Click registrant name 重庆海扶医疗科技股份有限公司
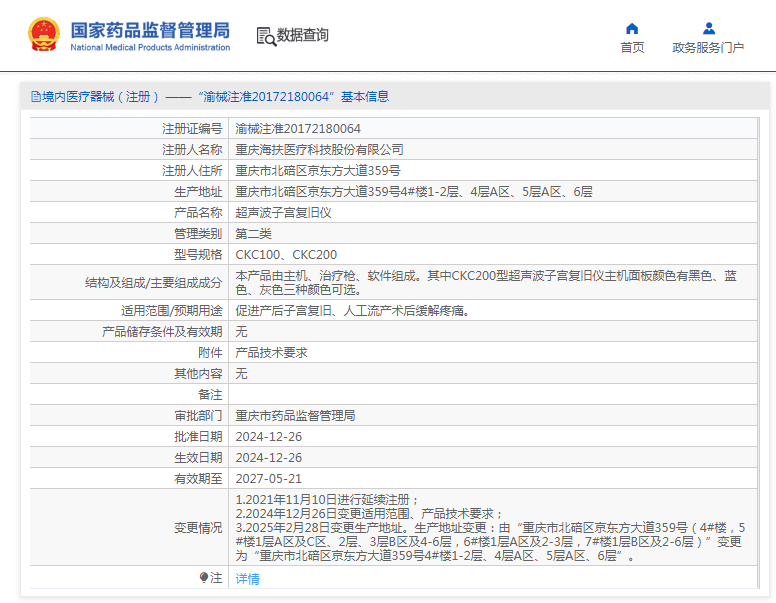Viewport: 776px width, 603px height. point(319,150)
